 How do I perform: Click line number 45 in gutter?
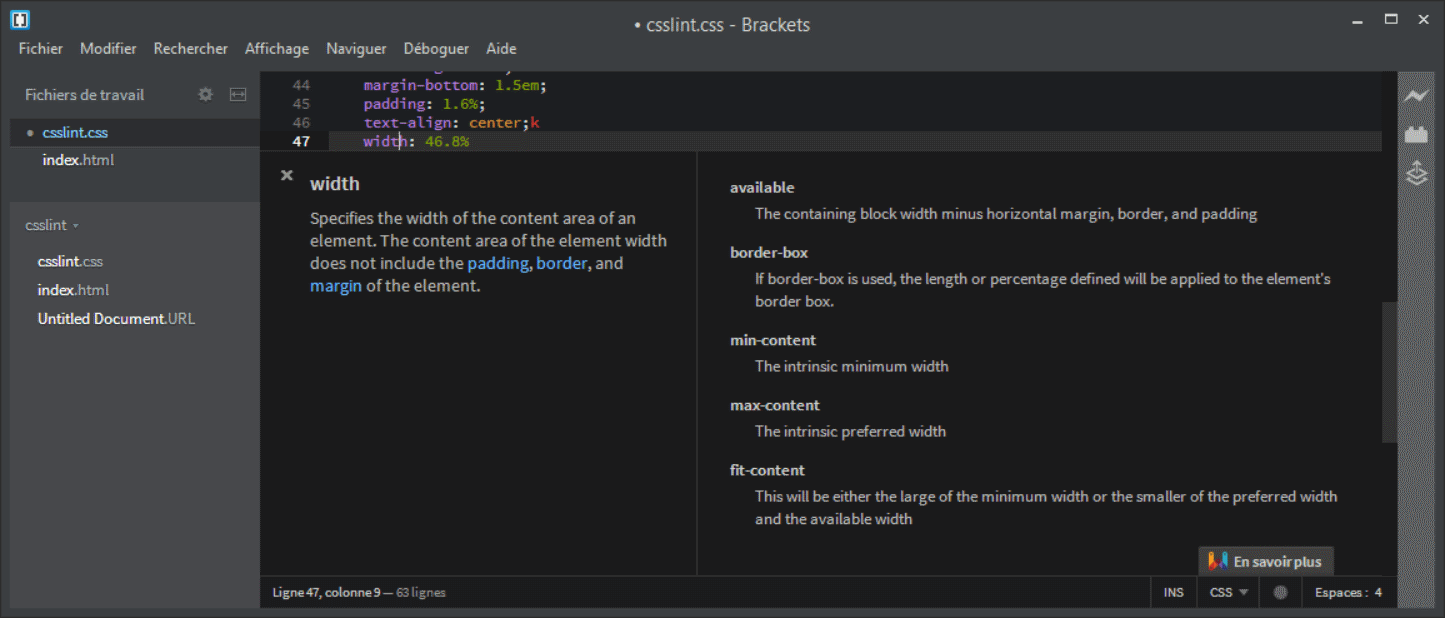[300, 104]
